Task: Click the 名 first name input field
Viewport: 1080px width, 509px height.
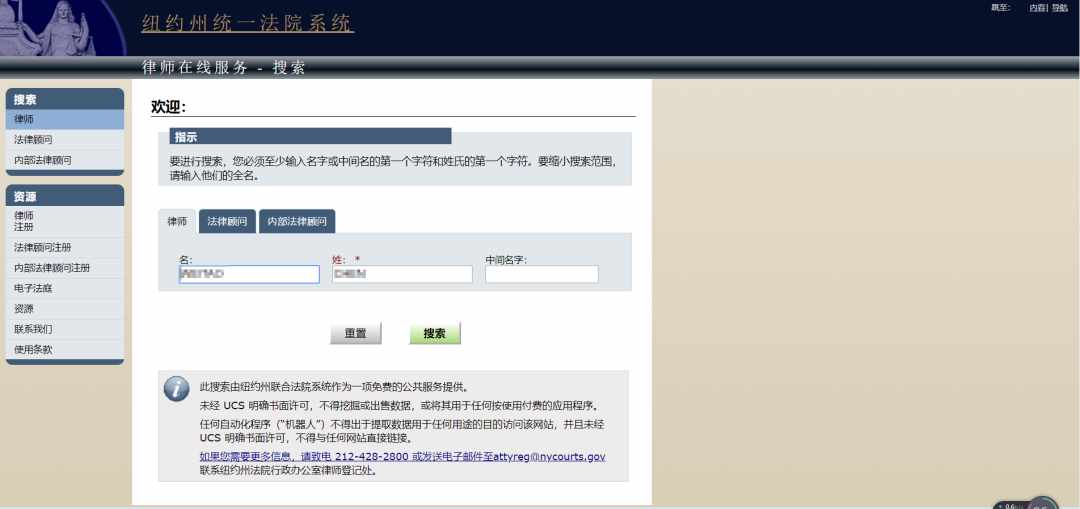Action: click(x=249, y=274)
